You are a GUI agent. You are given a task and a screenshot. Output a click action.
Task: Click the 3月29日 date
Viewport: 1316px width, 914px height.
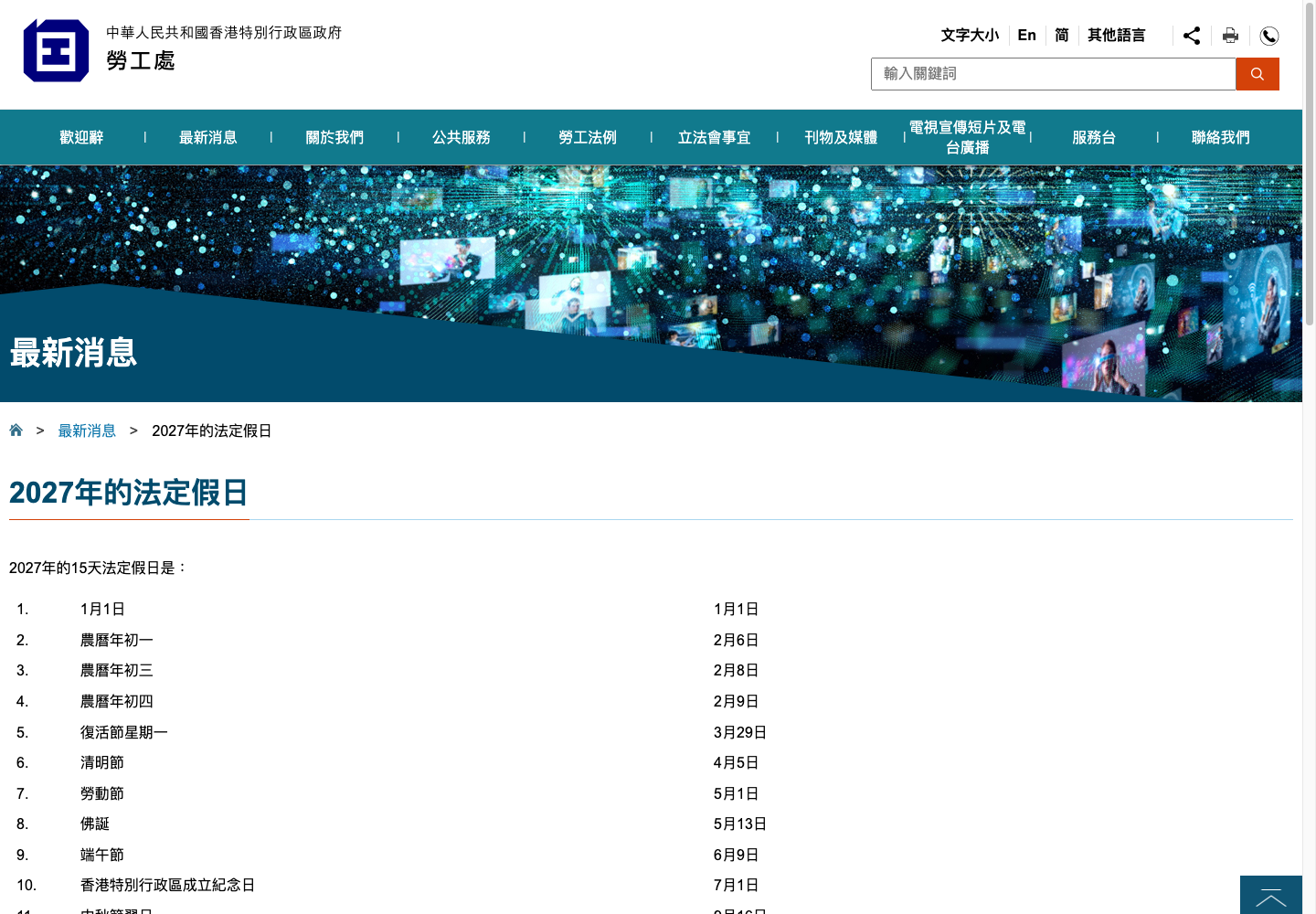pyautogui.click(x=740, y=732)
